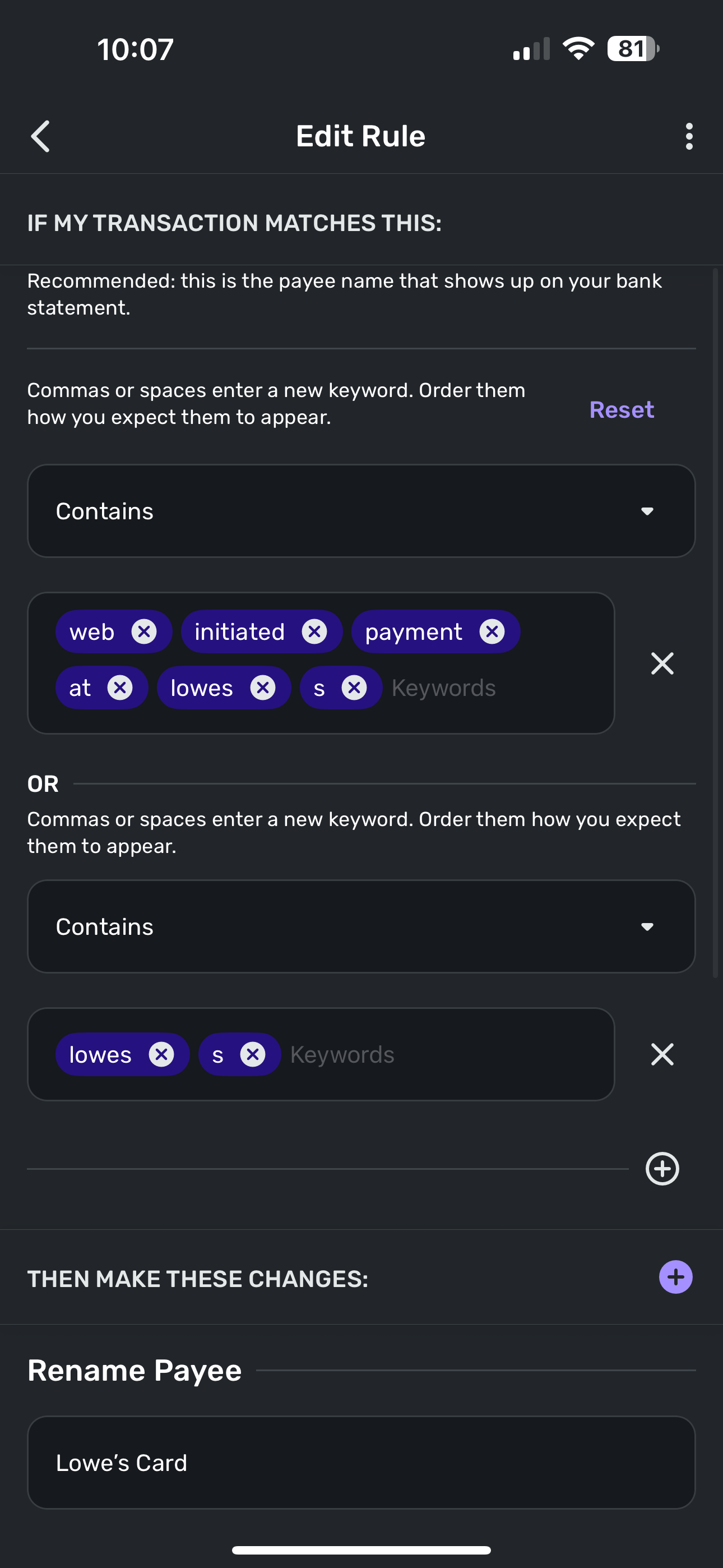Delete the second keyword condition row

pos(662,1054)
